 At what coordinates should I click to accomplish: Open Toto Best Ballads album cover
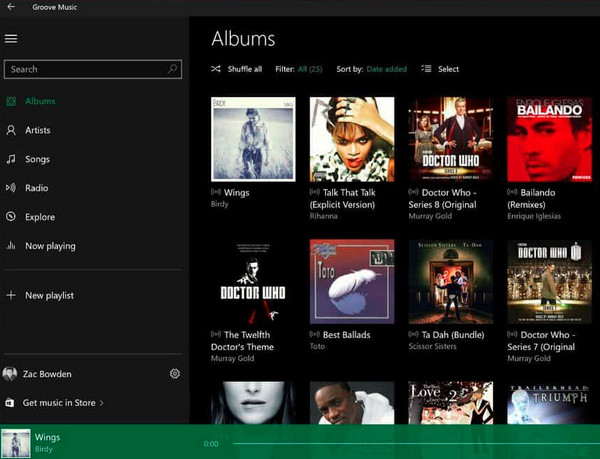[352, 282]
